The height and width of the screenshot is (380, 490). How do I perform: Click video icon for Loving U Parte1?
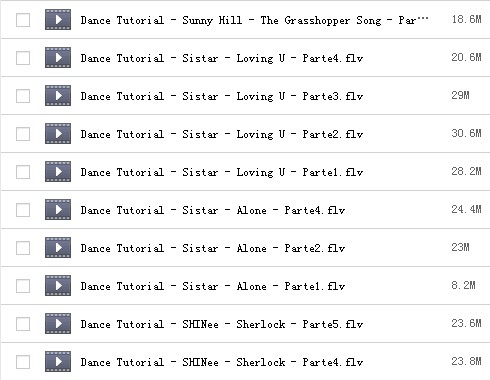pos(58,172)
